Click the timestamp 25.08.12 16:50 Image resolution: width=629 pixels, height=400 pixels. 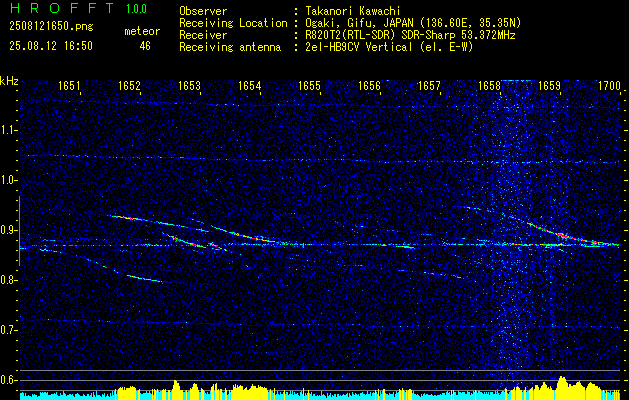tap(51, 46)
